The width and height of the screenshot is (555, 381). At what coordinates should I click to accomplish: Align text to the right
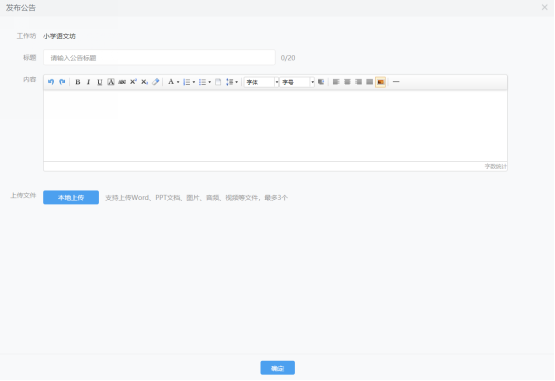click(x=359, y=82)
